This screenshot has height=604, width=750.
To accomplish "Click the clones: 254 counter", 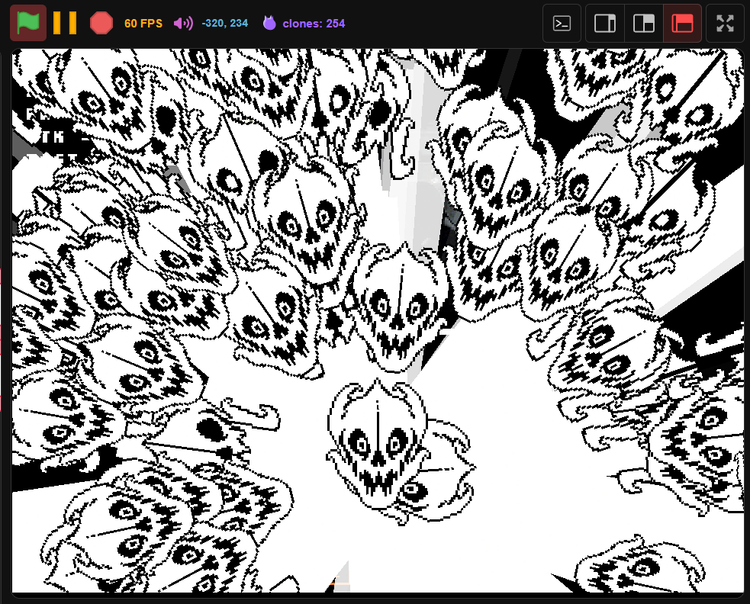I will click(x=314, y=23).
